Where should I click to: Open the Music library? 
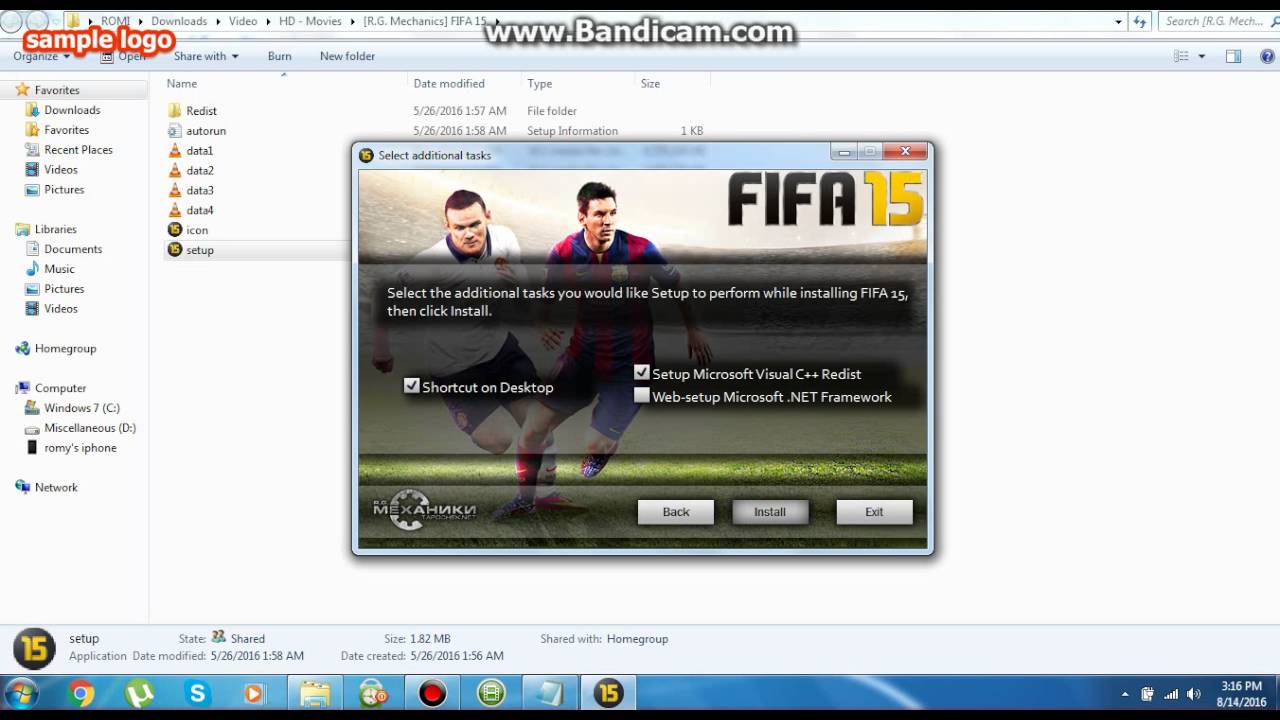(59, 269)
